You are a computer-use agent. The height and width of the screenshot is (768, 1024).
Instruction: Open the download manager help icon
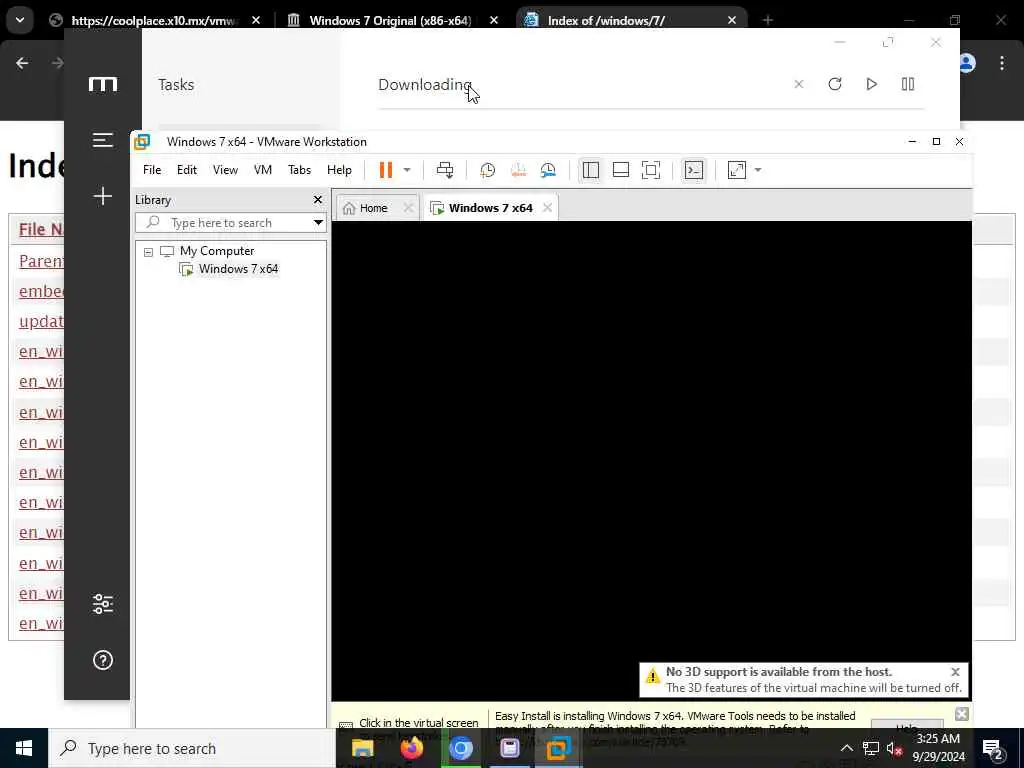pyautogui.click(x=103, y=660)
